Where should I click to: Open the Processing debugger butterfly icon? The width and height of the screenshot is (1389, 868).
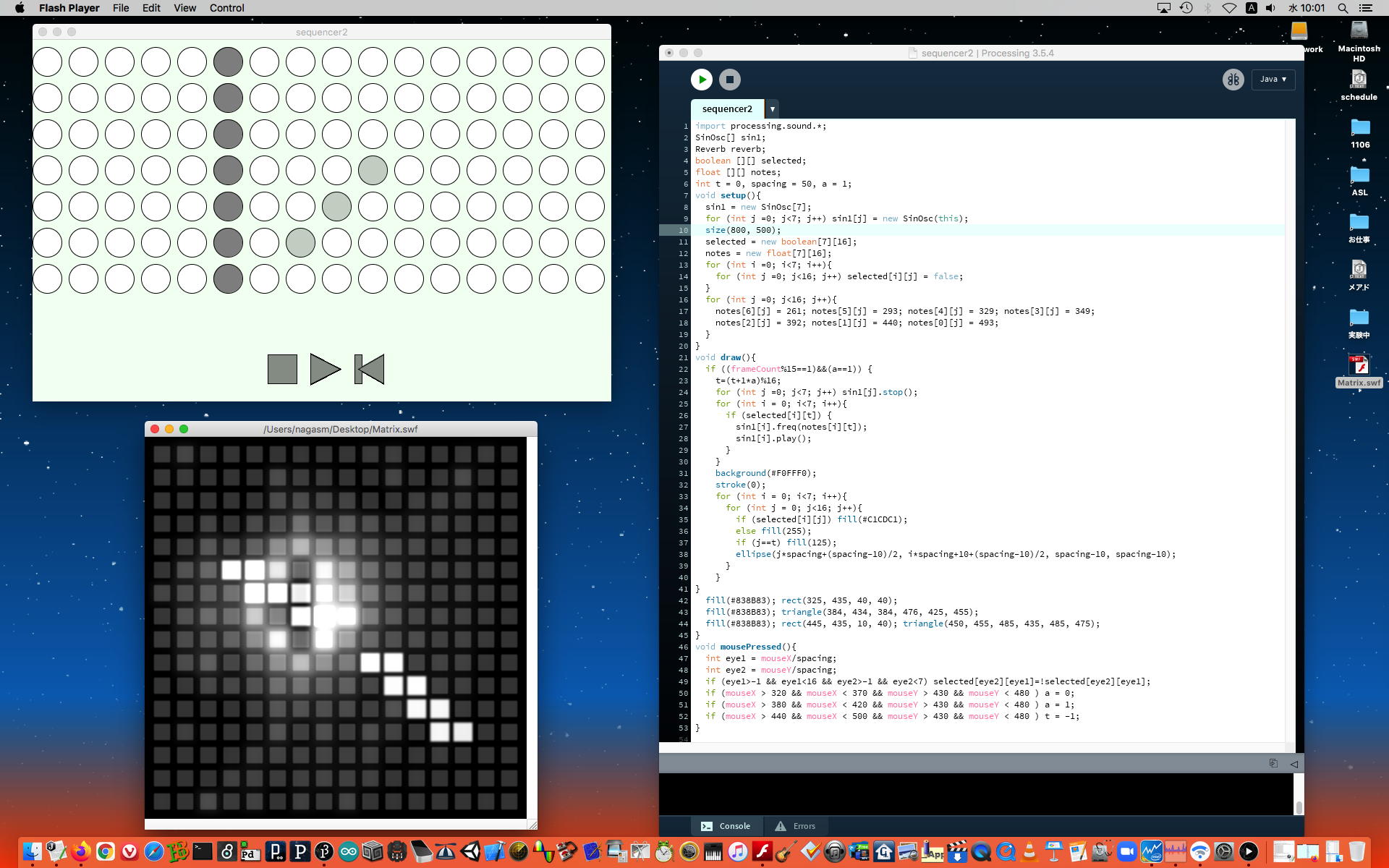coord(1233,80)
